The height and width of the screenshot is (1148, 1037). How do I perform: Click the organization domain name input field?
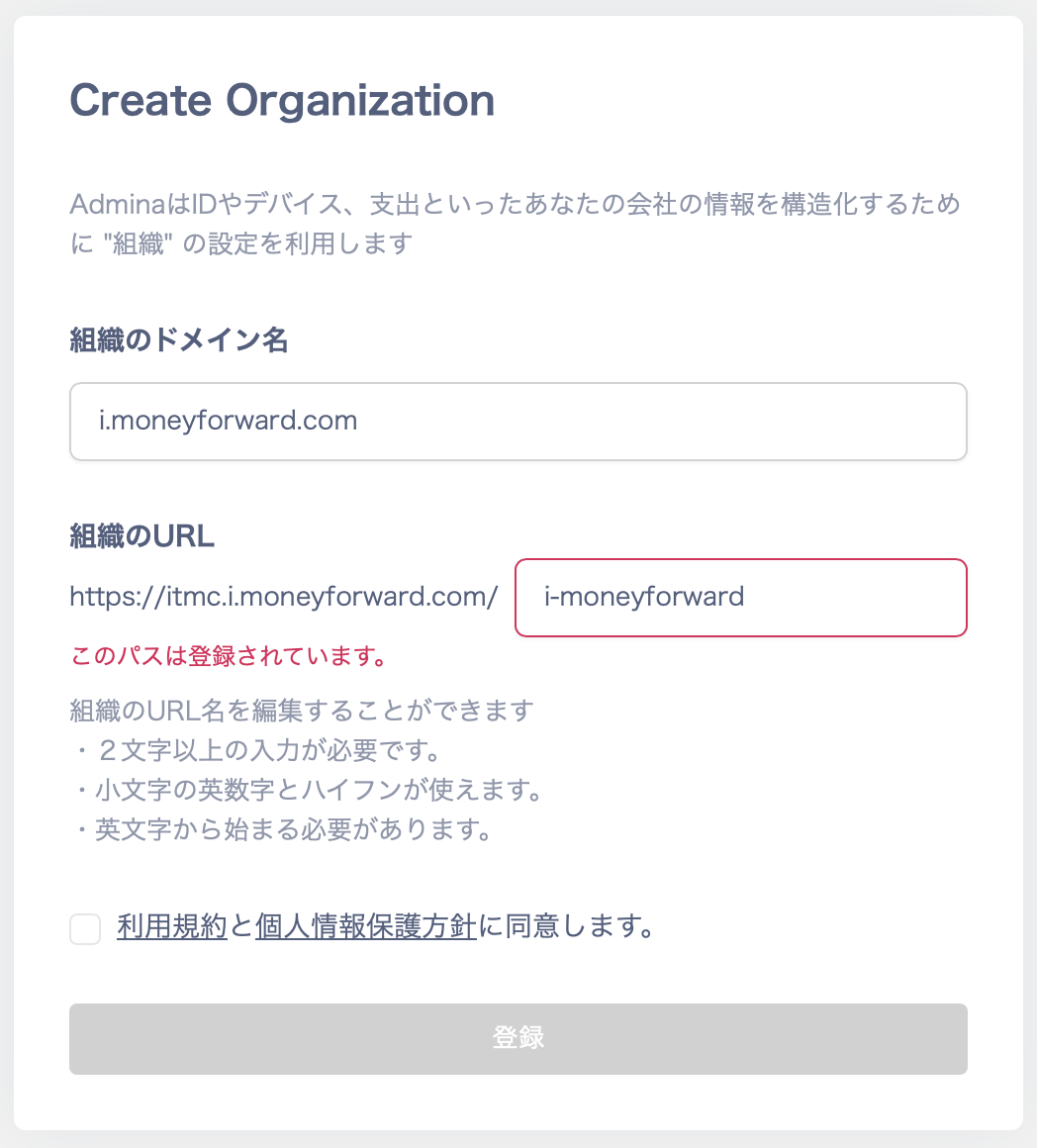[518, 422]
